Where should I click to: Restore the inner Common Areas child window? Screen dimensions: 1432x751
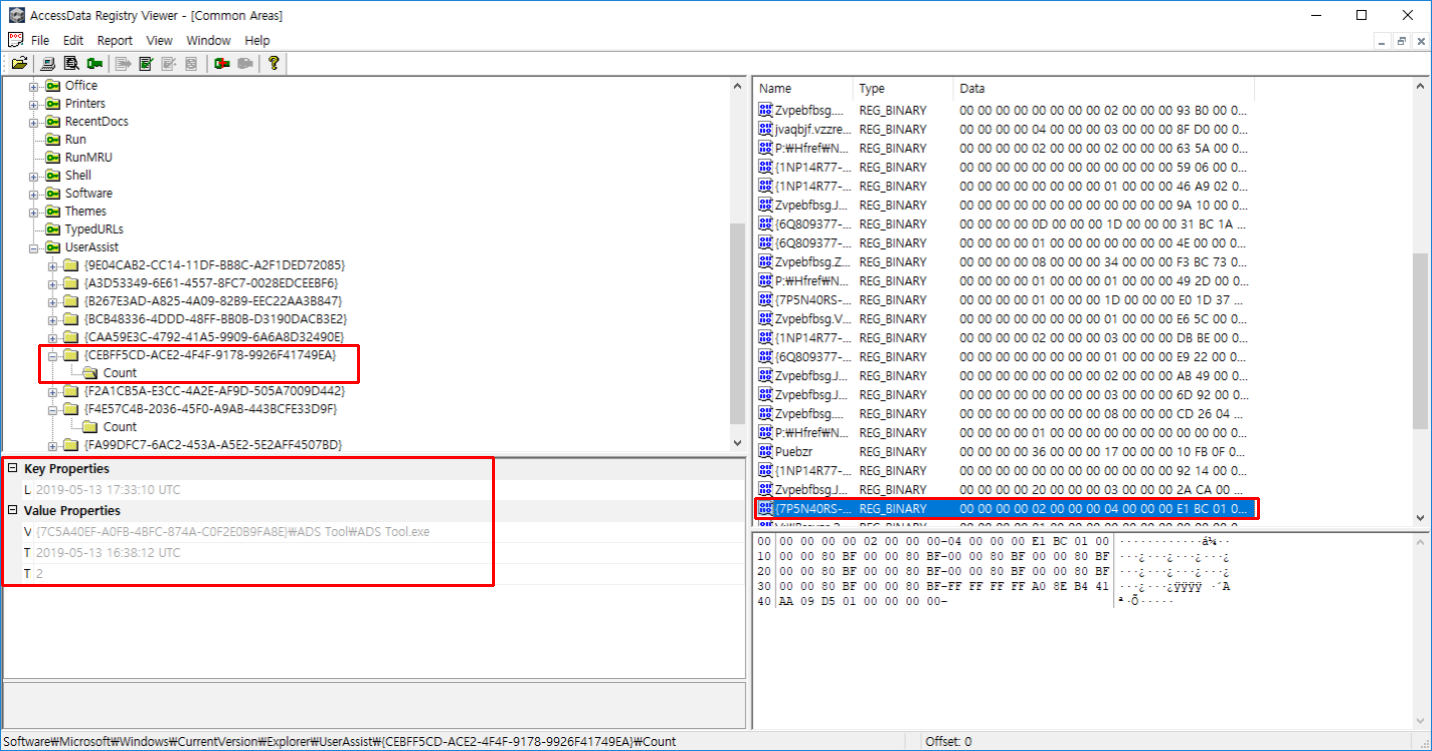(x=1402, y=41)
